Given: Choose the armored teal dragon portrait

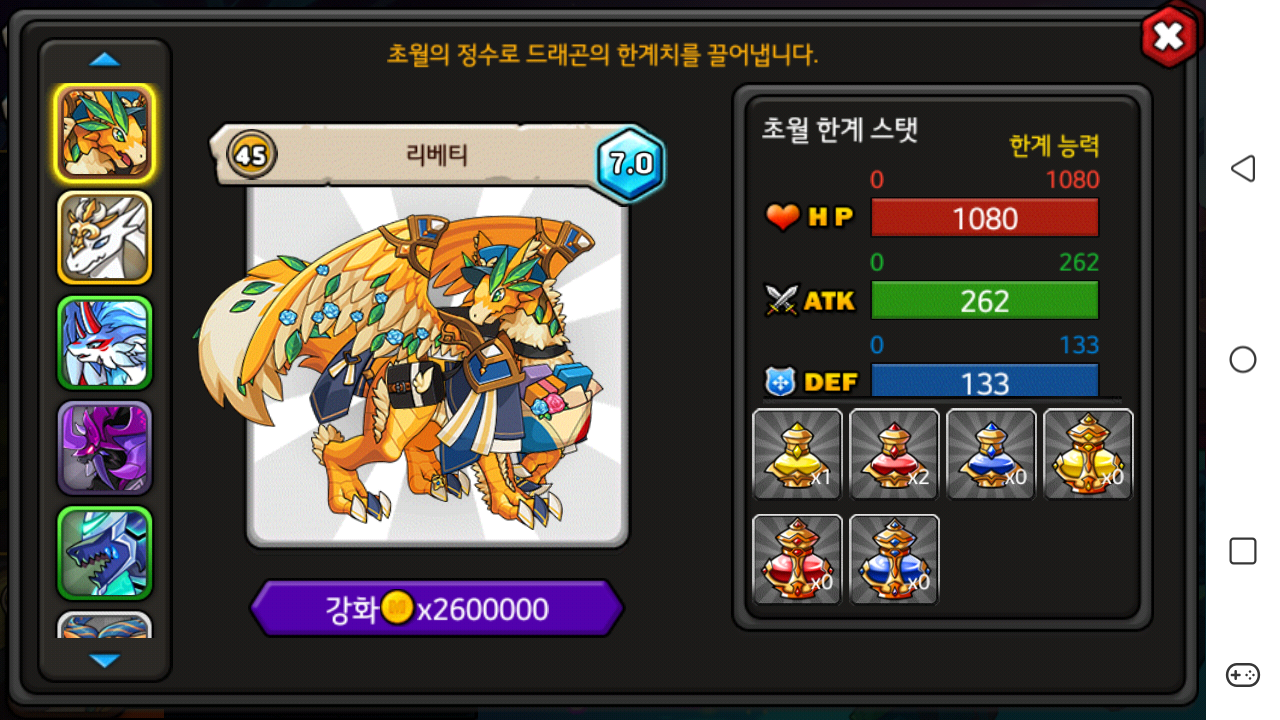Looking at the screenshot, I should [x=105, y=553].
